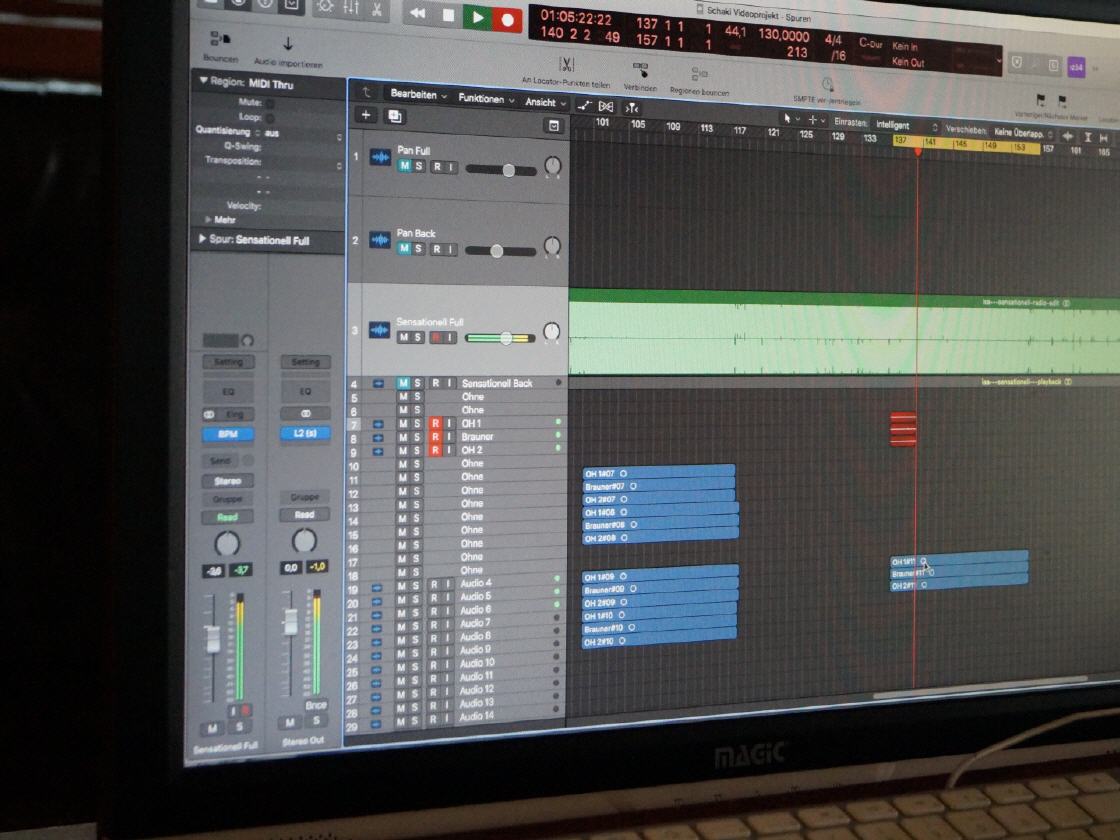Click the Catch playhead icon
The width and height of the screenshot is (1120, 840).
(x=631, y=109)
